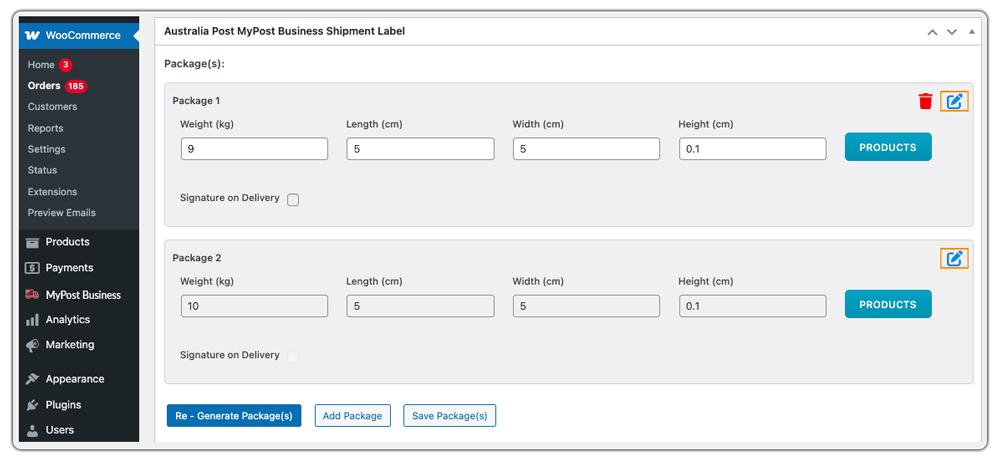
Task: Click the 'Package 1' heading text
Action: 196,101
